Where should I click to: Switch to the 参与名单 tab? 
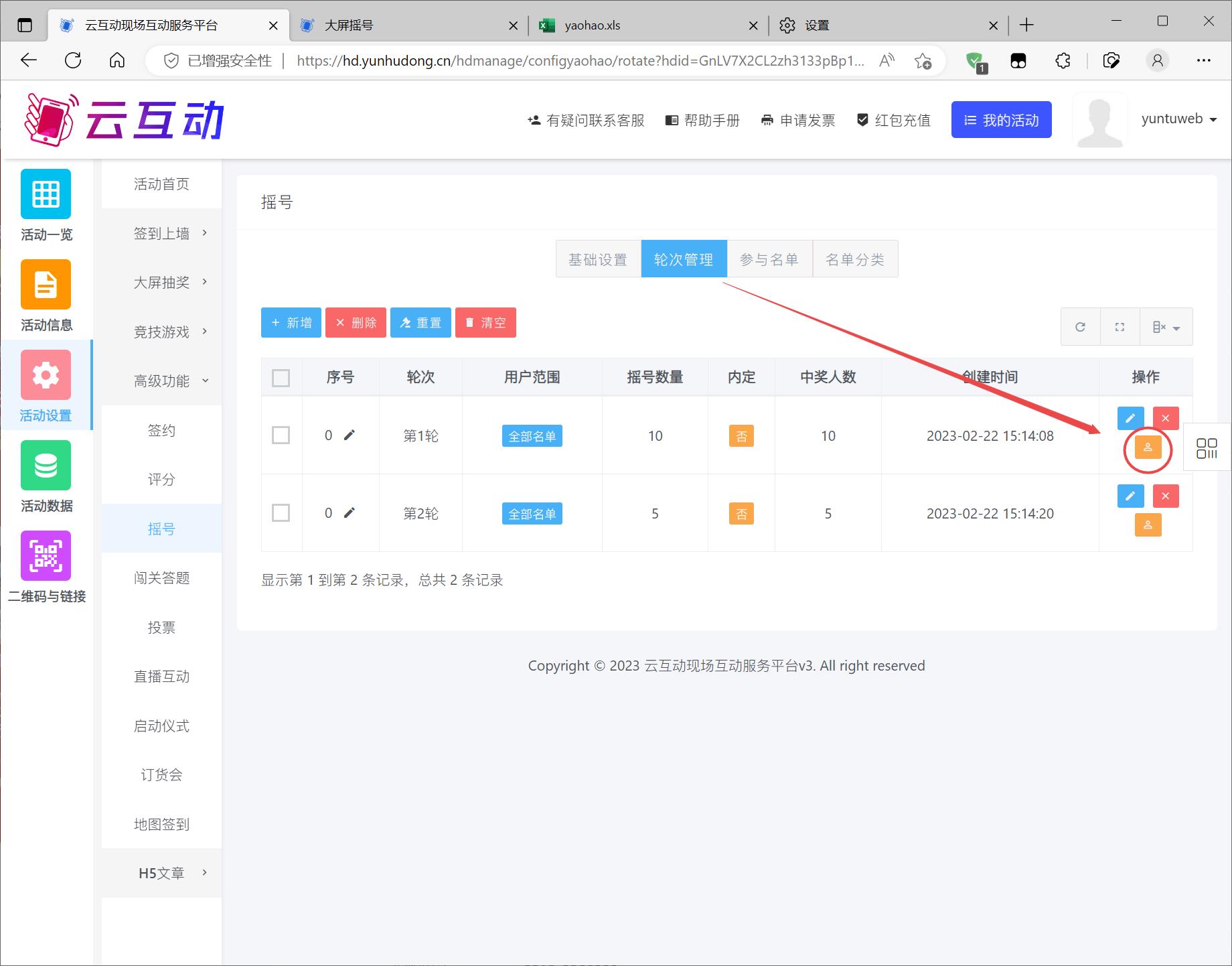769,259
